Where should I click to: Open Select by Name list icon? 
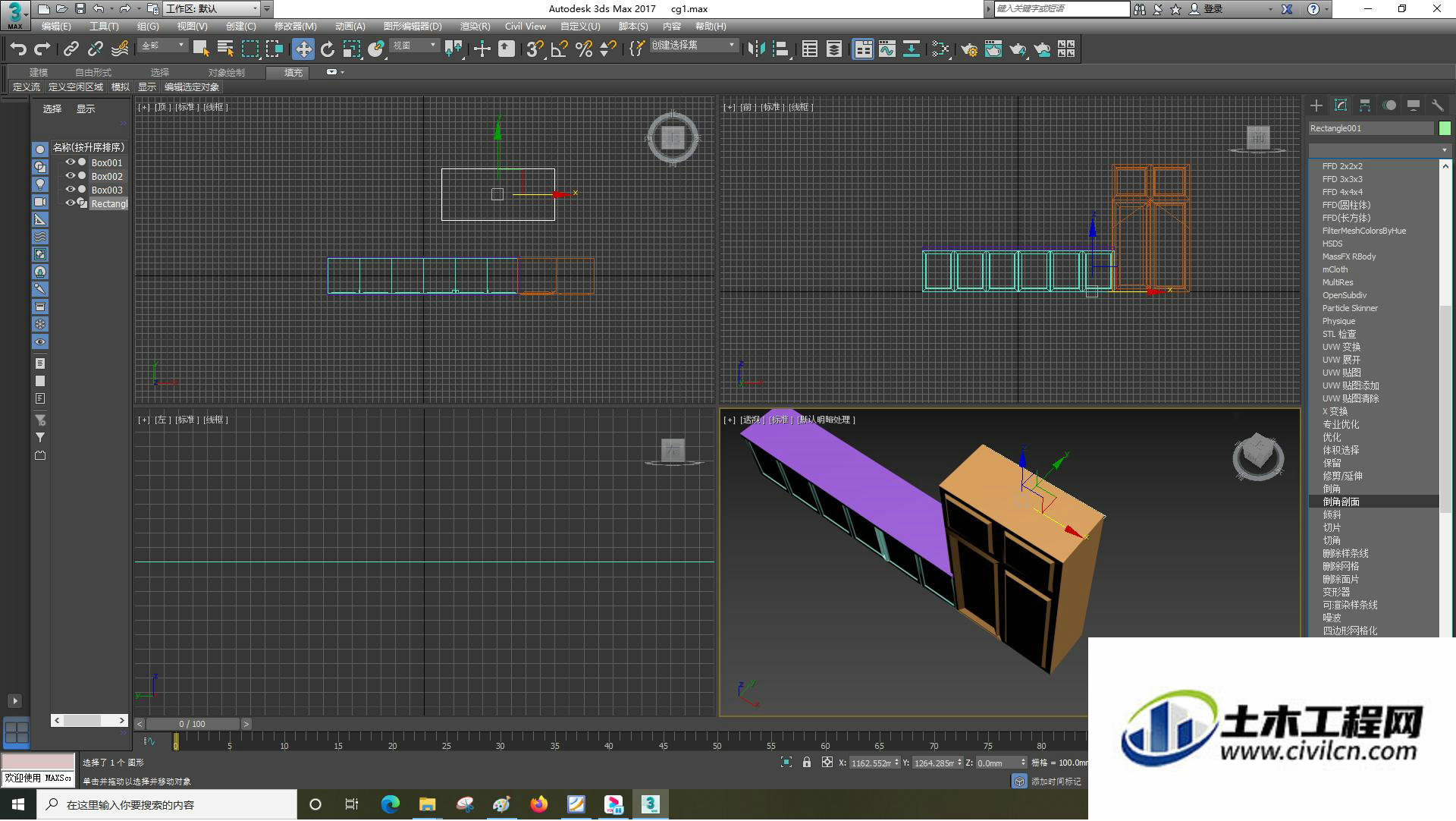pyautogui.click(x=225, y=49)
